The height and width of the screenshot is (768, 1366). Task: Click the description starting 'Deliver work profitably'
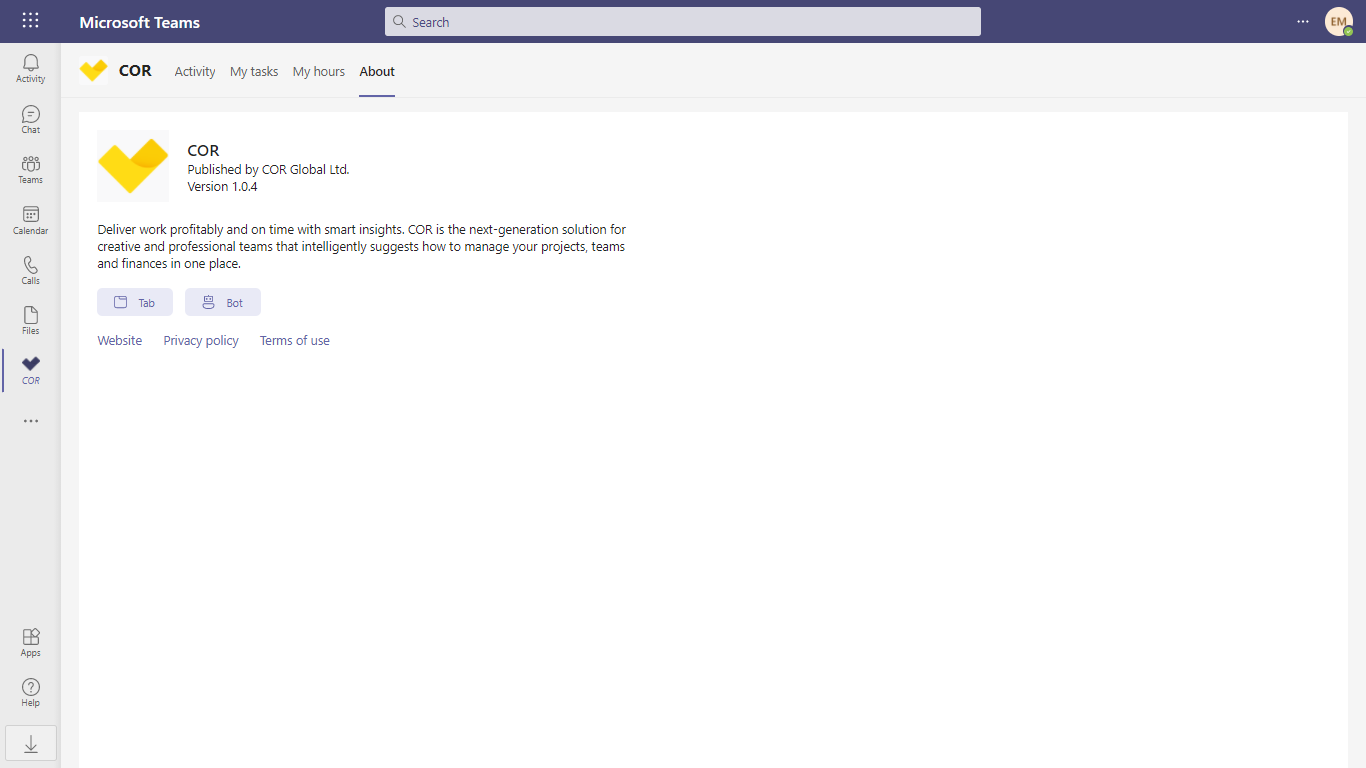(362, 247)
